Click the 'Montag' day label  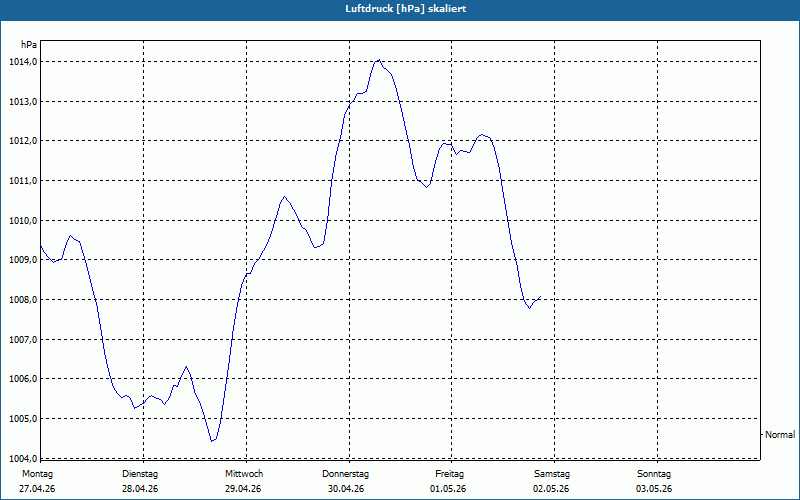point(37,474)
